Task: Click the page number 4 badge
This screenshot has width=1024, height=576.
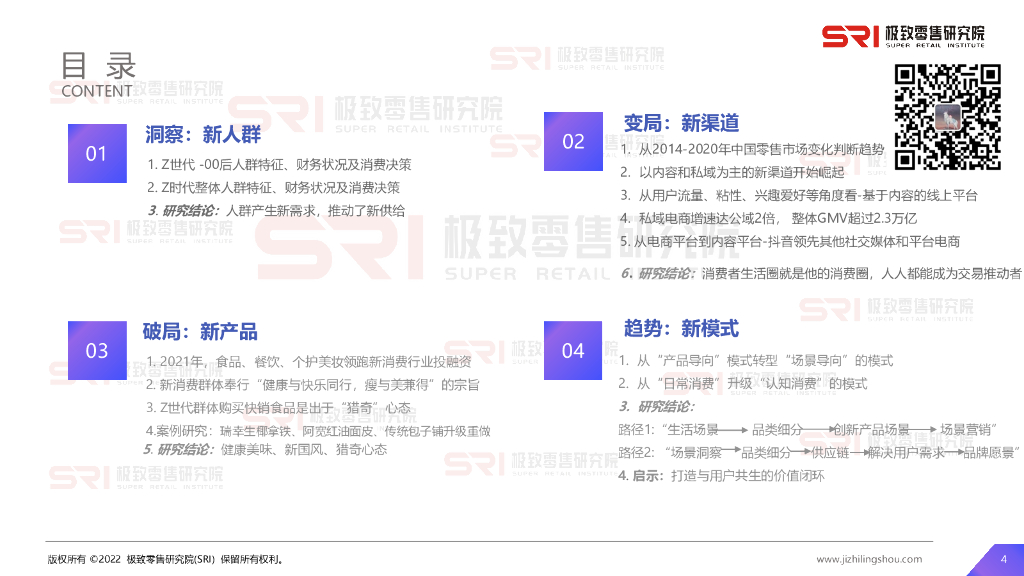Action: 1003,560
